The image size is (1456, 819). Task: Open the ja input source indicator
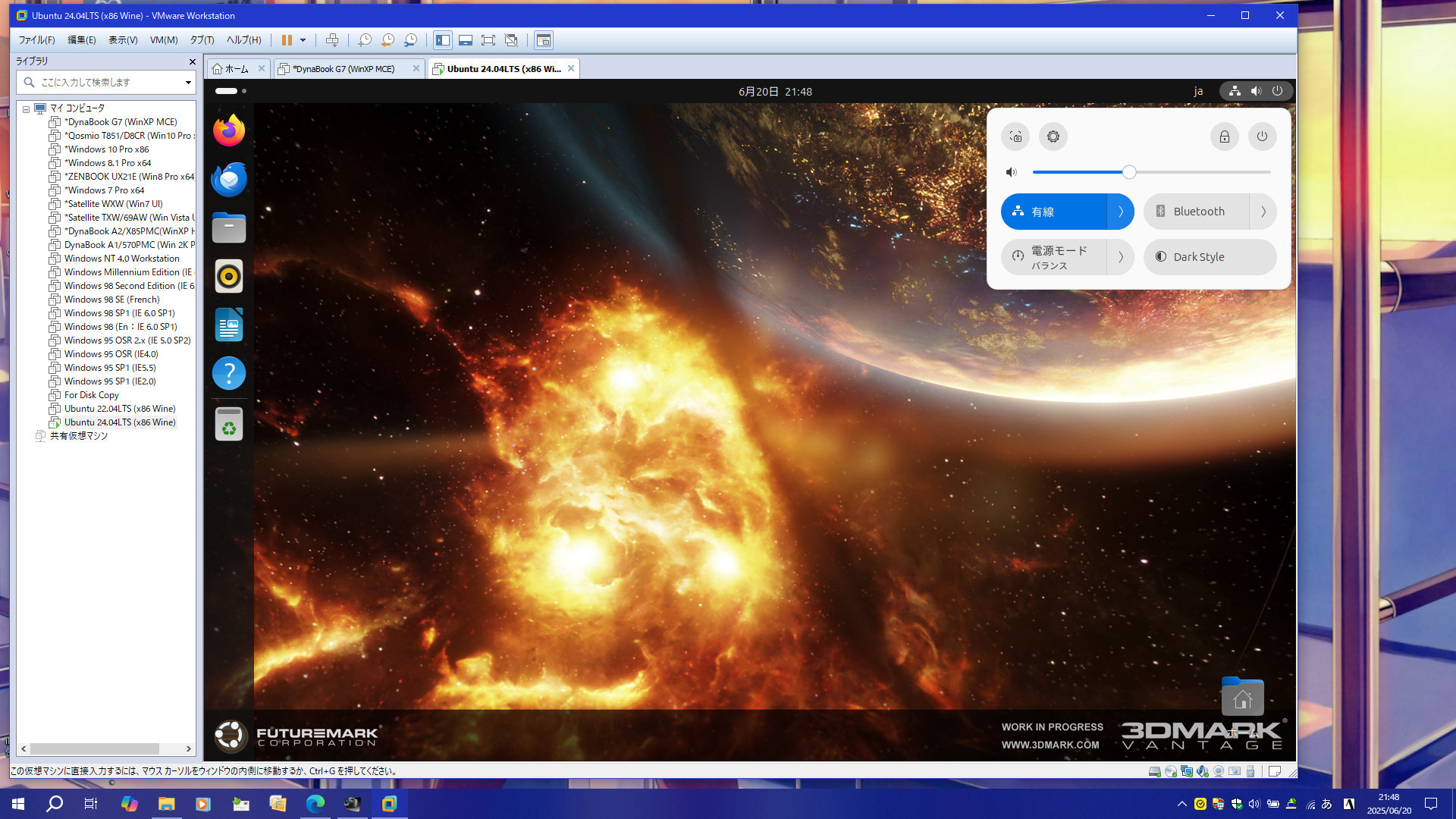[1198, 91]
